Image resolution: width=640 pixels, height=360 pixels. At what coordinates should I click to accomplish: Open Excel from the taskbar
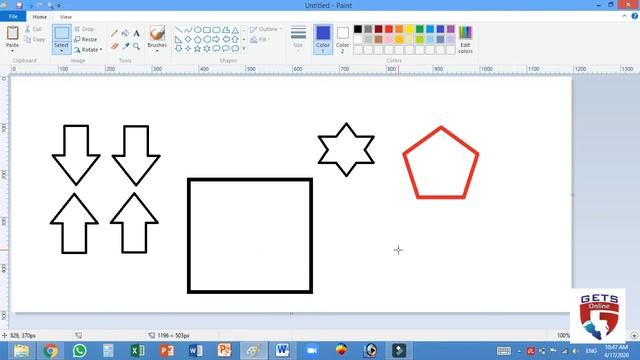point(138,351)
